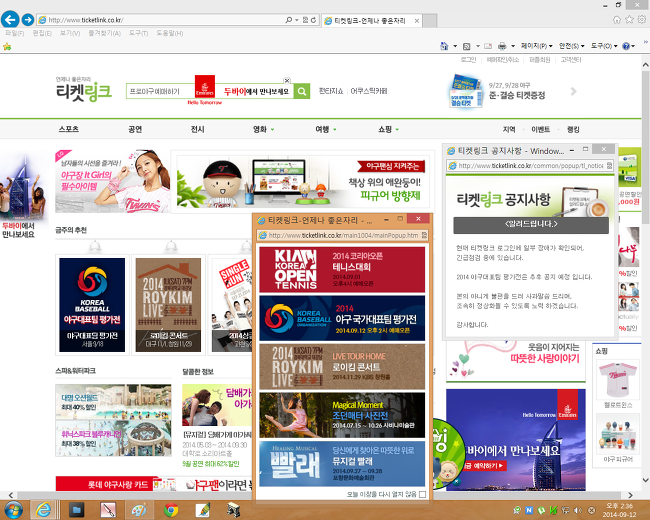Open the settings gear at browser top right

[642, 19]
